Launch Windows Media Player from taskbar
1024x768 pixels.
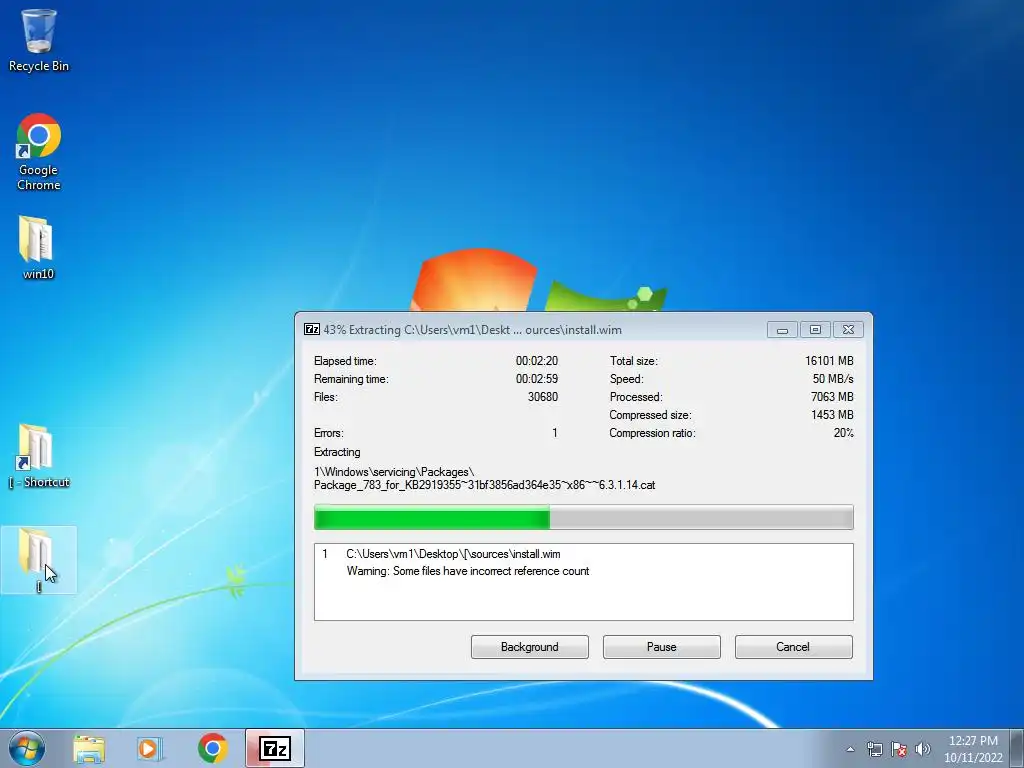pyautogui.click(x=150, y=749)
